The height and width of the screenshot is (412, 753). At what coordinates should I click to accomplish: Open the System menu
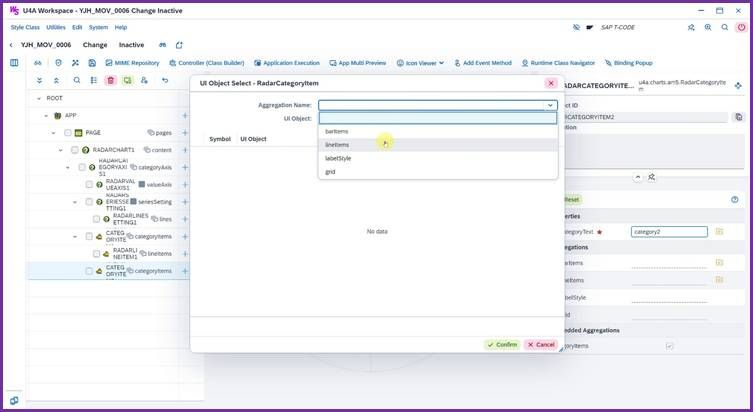click(x=98, y=27)
